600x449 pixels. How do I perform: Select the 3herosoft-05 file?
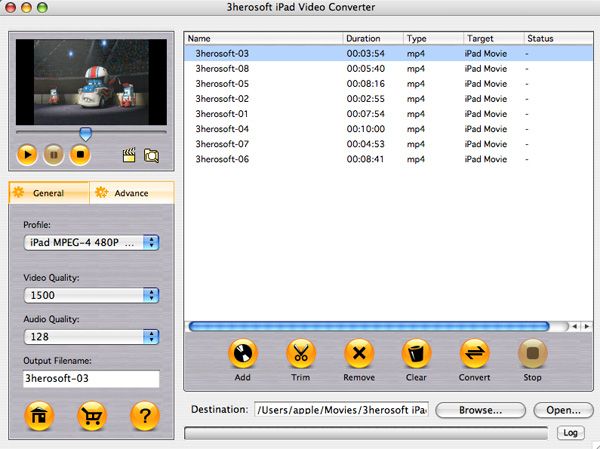click(222, 84)
